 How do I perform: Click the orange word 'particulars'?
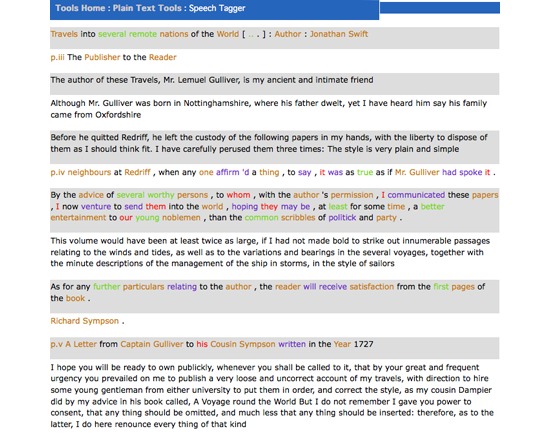[x=143, y=287]
